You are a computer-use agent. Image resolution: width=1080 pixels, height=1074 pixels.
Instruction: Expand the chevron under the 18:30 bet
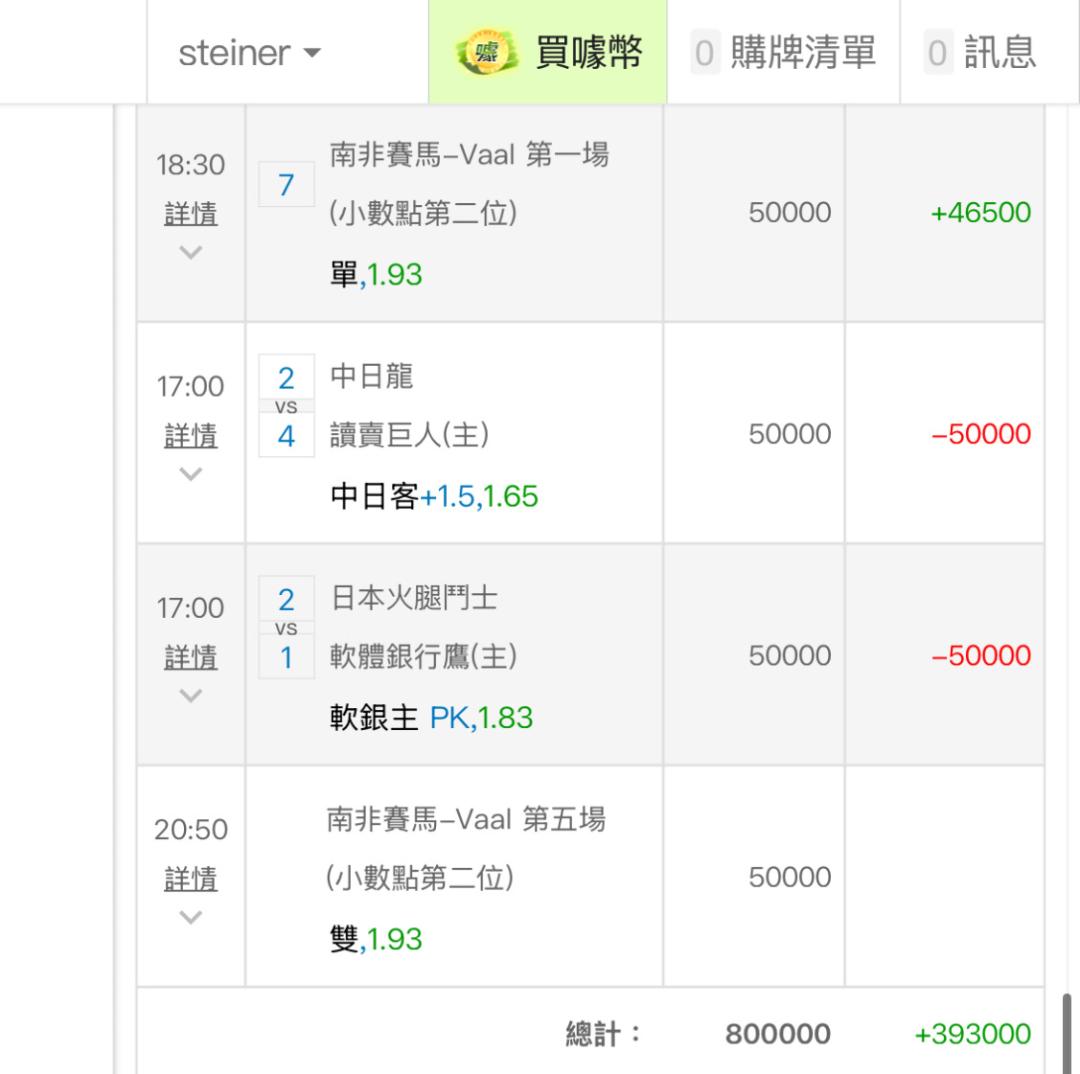pos(190,252)
